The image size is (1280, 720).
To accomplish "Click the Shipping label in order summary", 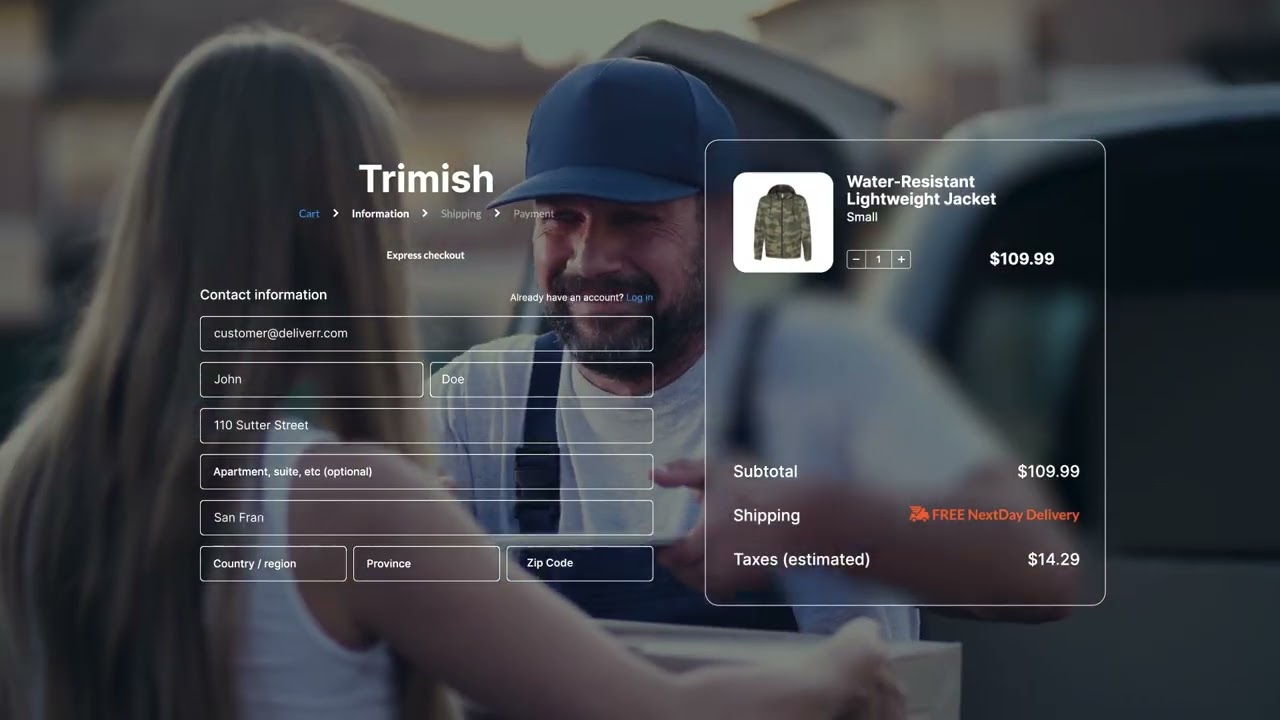I will (766, 515).
